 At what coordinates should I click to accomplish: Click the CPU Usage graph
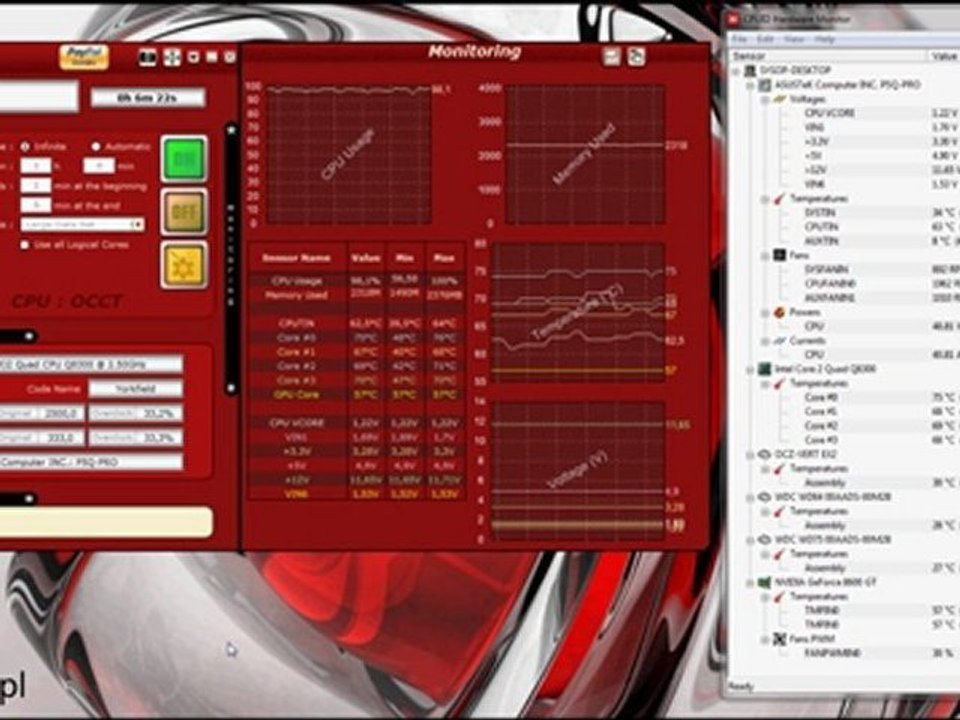pos(349,154)
